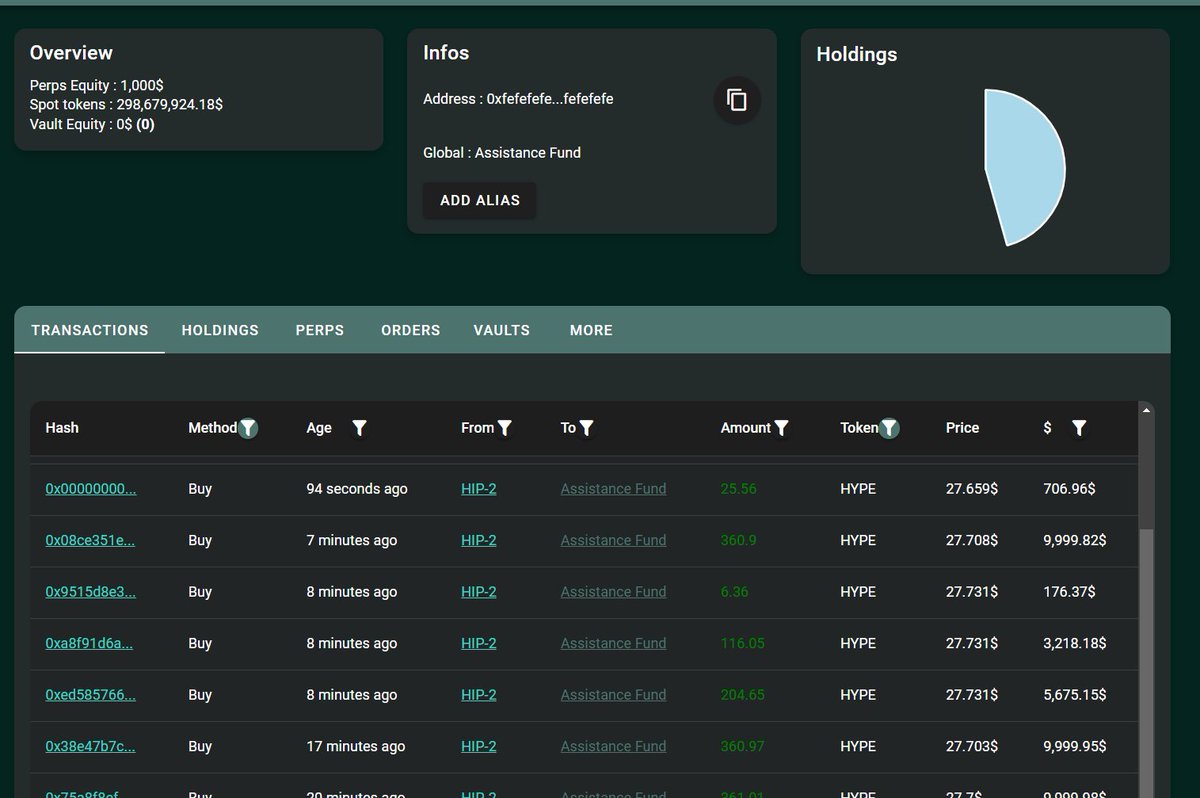Switch to the PERPS tab
Screen dimensions: 1200x798
[x=319, y=330]
